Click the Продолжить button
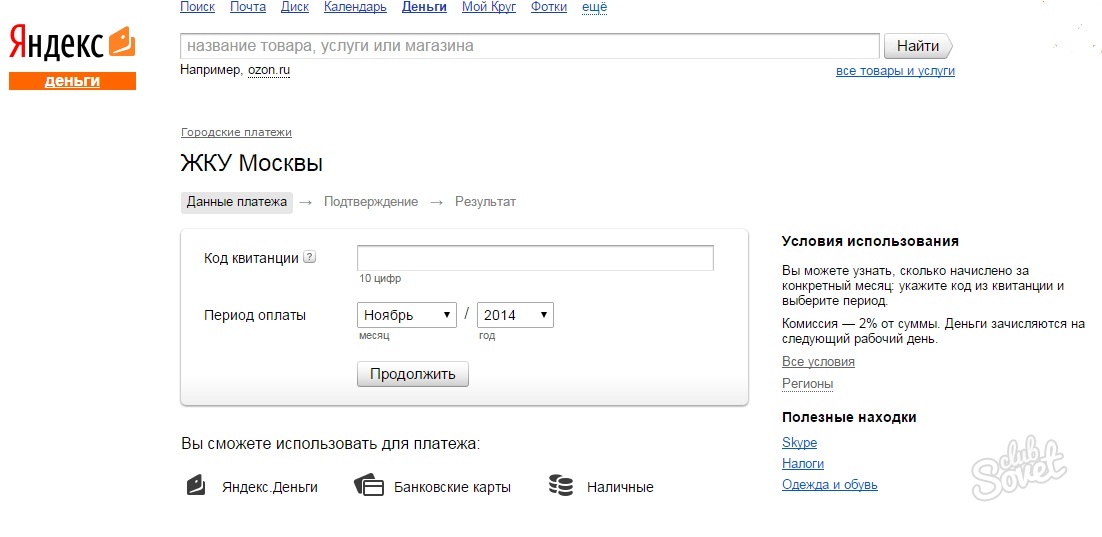 click(x=413, y=374)
